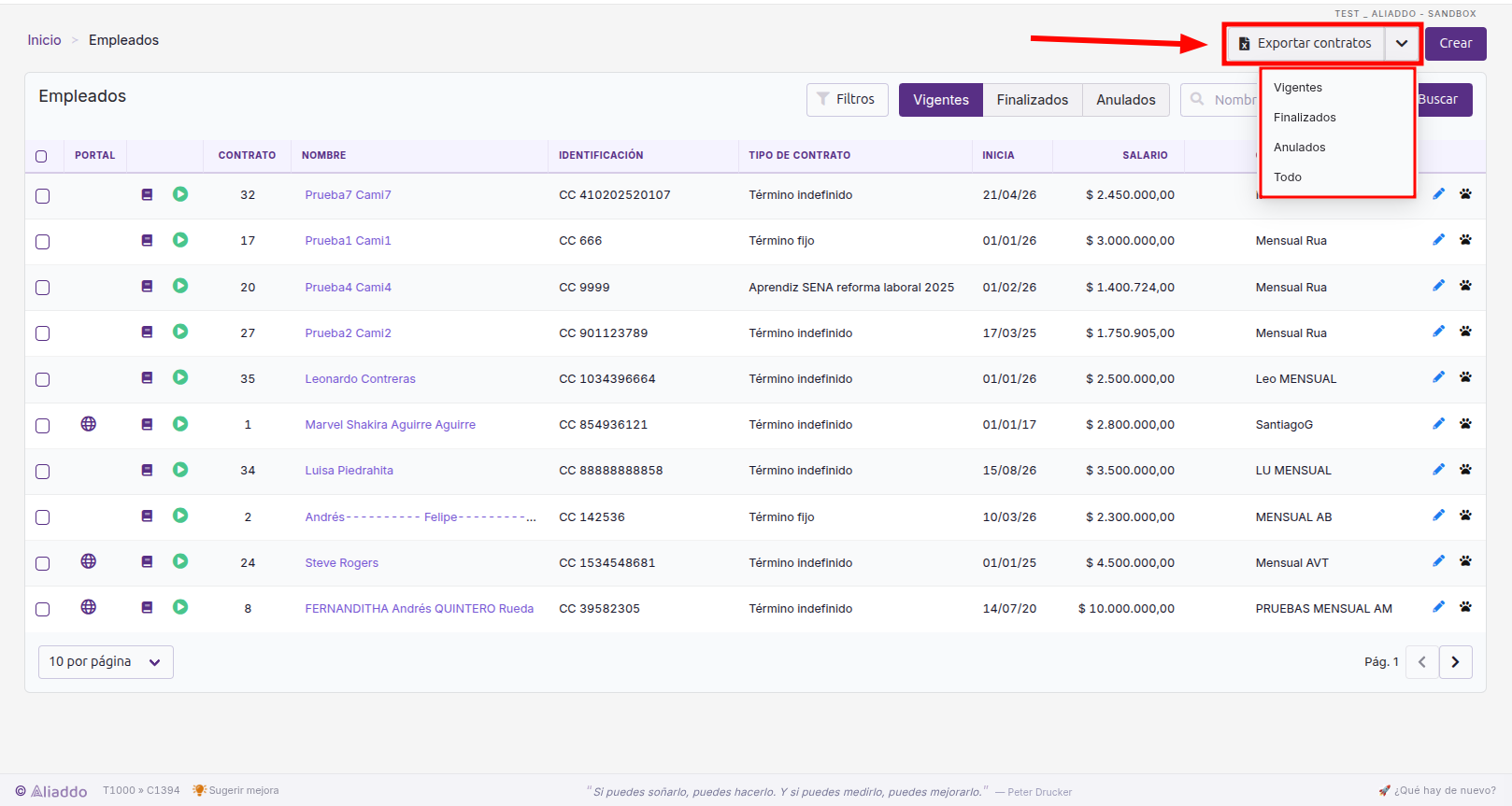
Task: Click the portal globe icon for Steve Rogers
Action: (89, 561)
